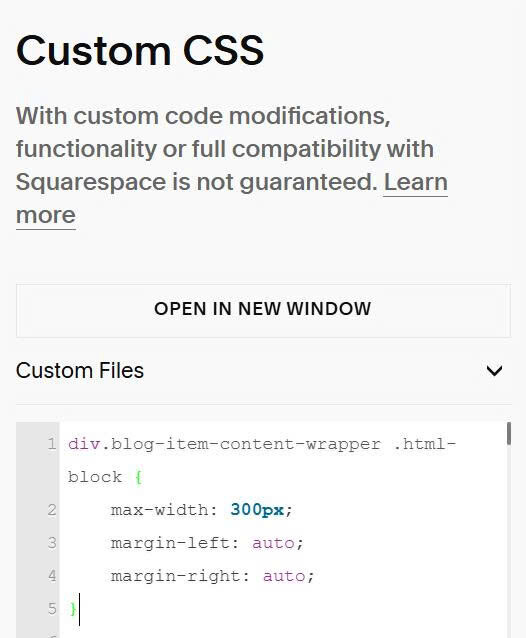The image size is (526, 638).
Task: Click the code editor scrollbar thumb
Action: pyautogui.click(x=509, y=434)
